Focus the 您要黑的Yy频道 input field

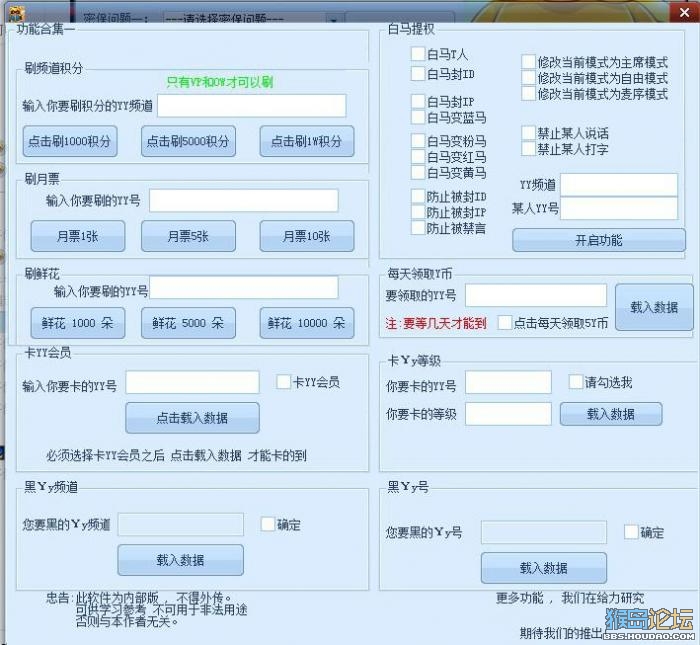pos(181,524)
